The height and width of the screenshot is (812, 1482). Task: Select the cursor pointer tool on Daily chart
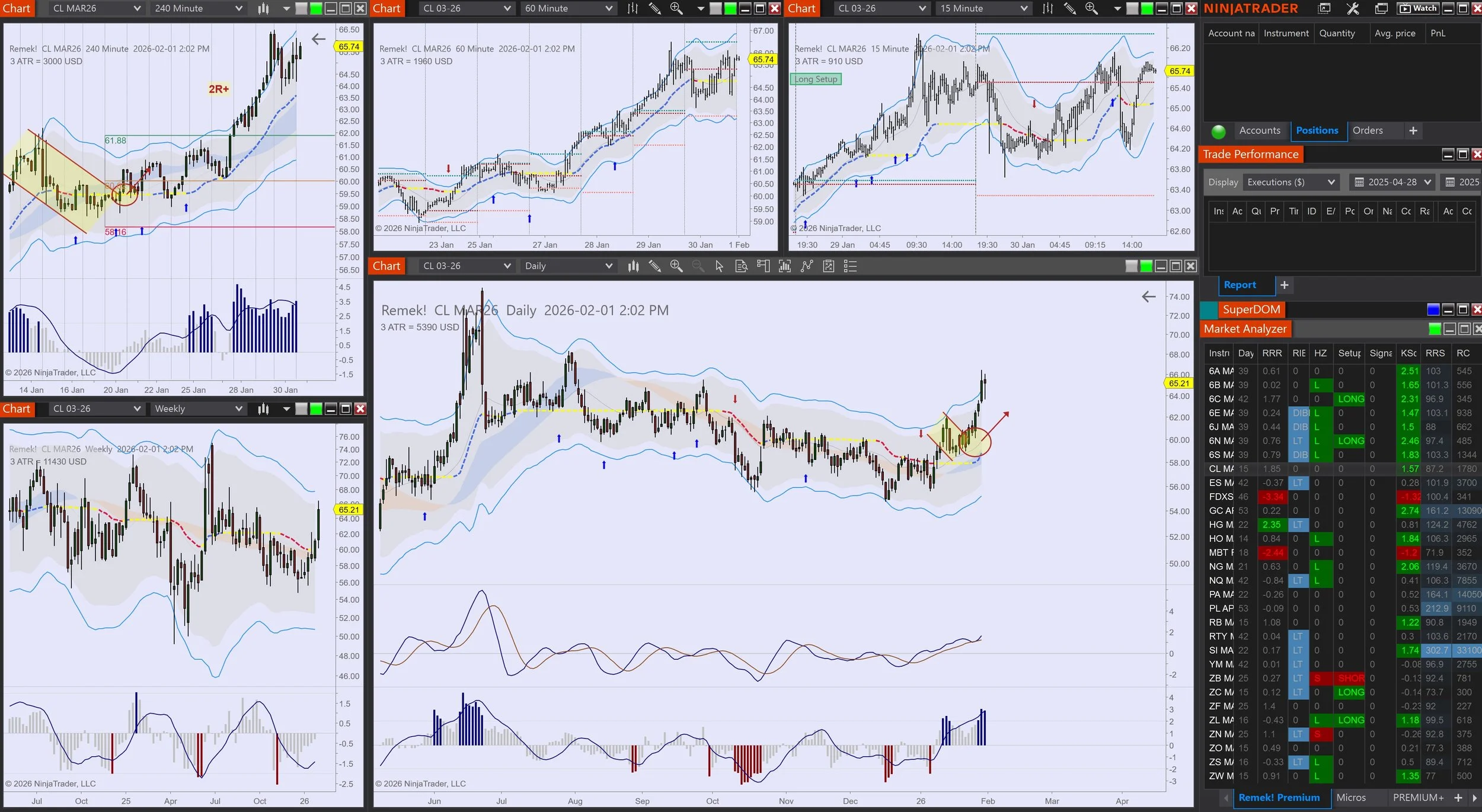720,266
